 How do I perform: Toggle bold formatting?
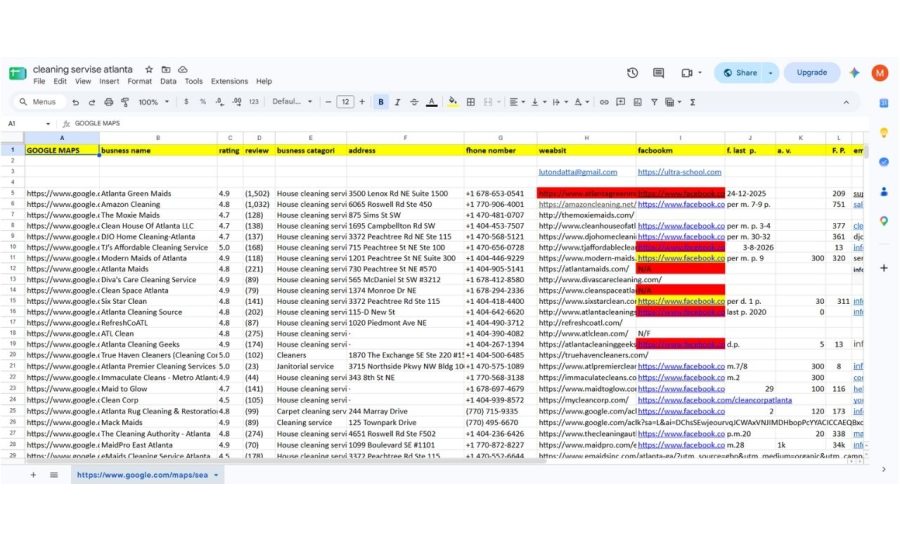tap(381, 102)
